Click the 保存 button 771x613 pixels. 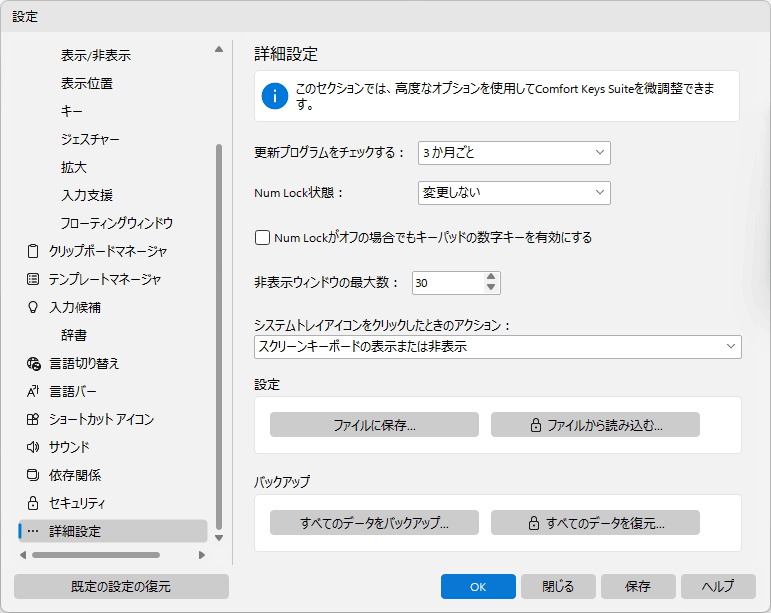pyautogui.click(x=638, y=586)
